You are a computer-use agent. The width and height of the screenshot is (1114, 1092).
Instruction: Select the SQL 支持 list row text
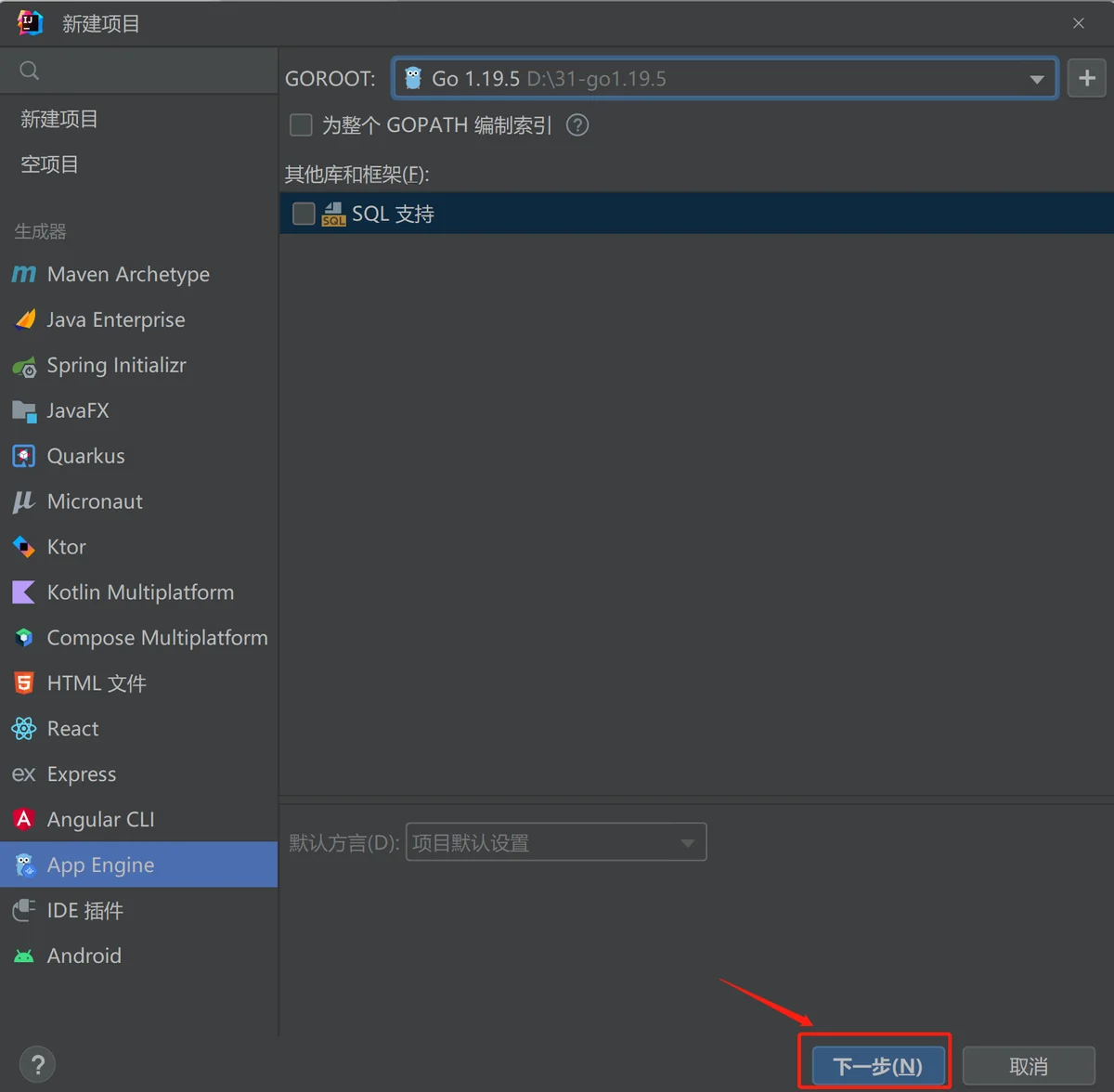(x=393, y=214)
